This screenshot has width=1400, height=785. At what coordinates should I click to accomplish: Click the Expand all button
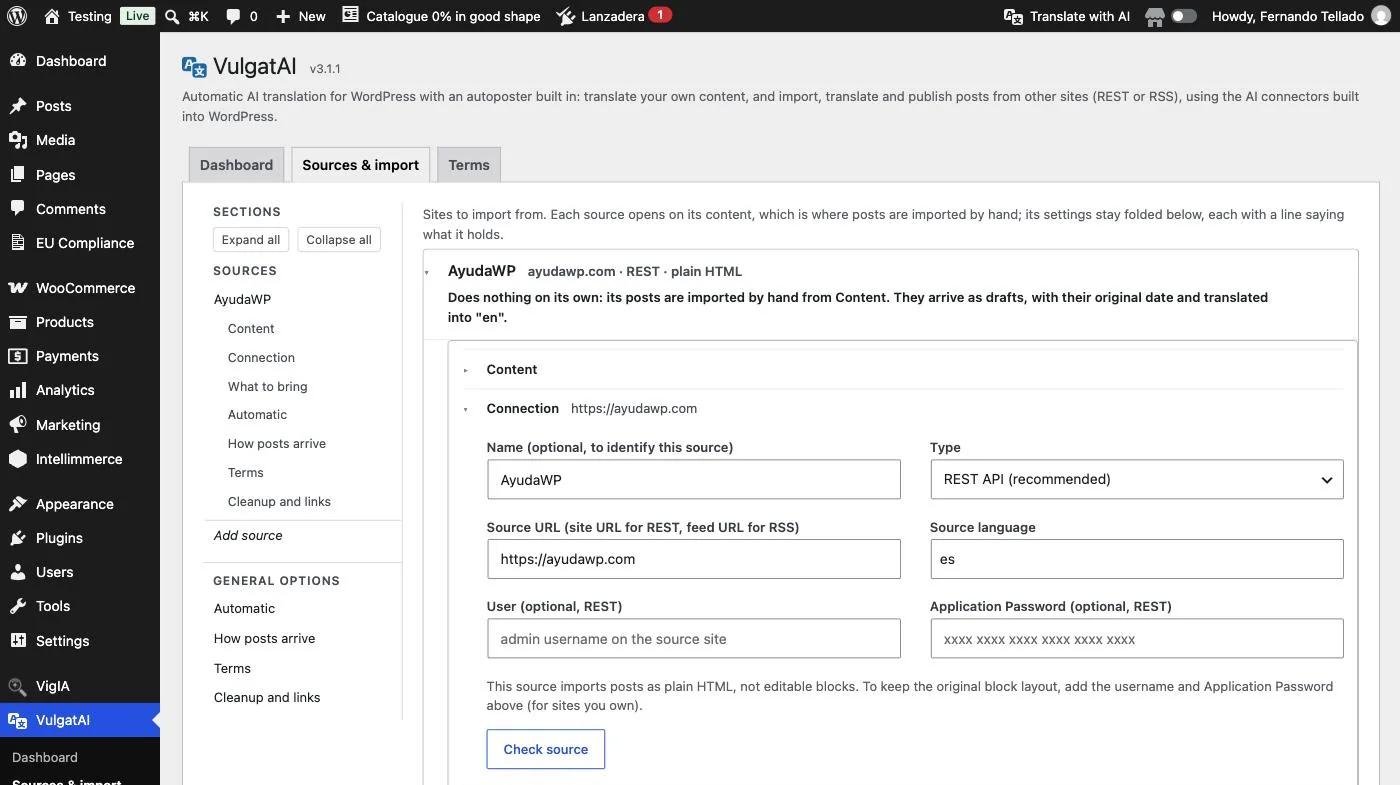(x=251, y=240)
